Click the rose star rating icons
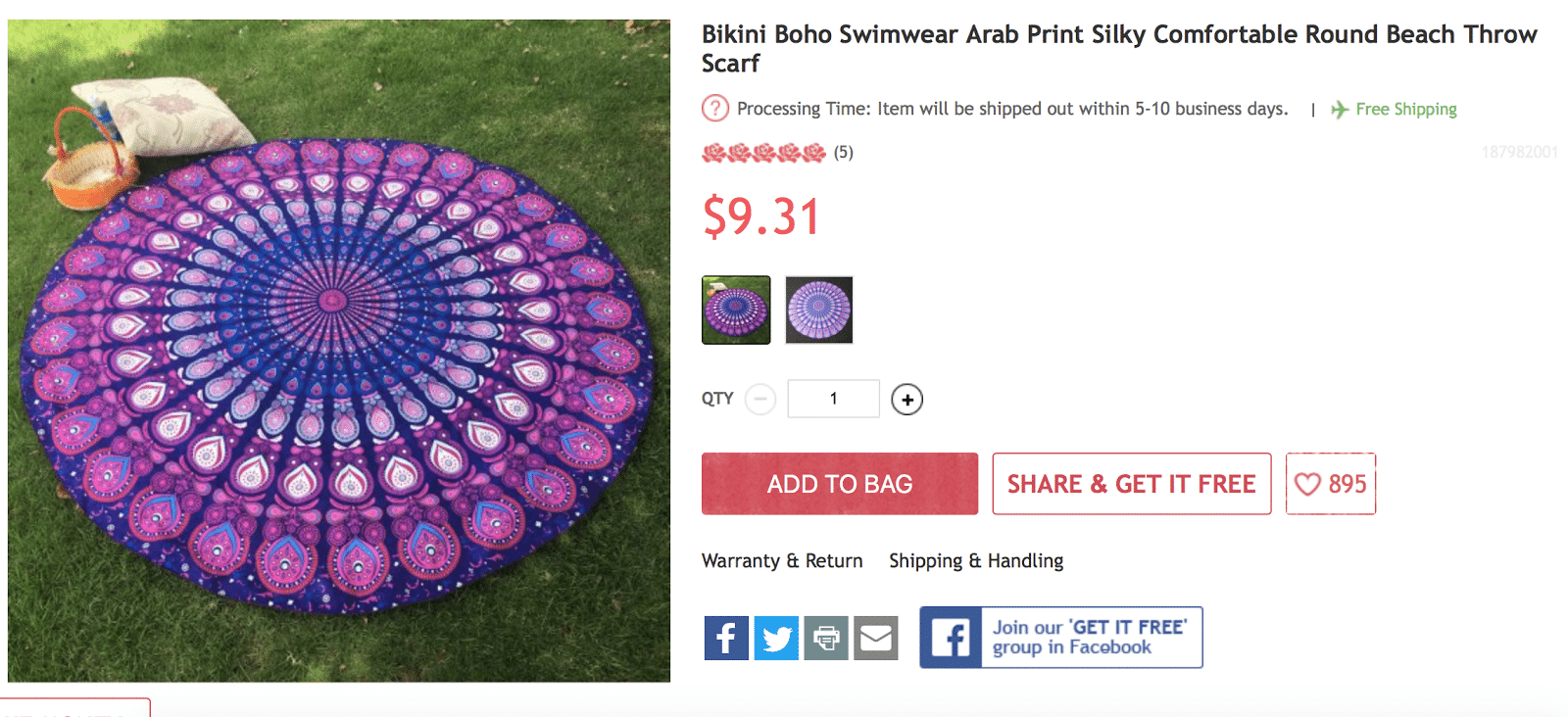Image resolution: width=1568 pixels, height=717 pixels. coord(764,153)
